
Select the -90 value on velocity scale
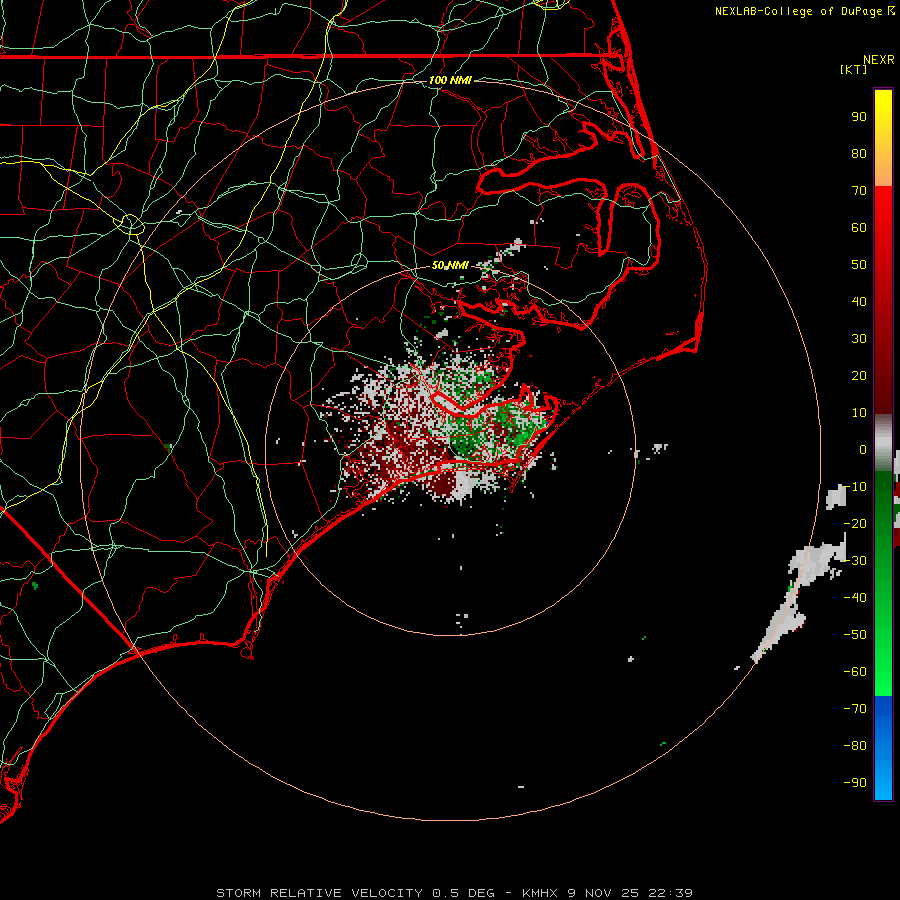(x=855, y=783)
